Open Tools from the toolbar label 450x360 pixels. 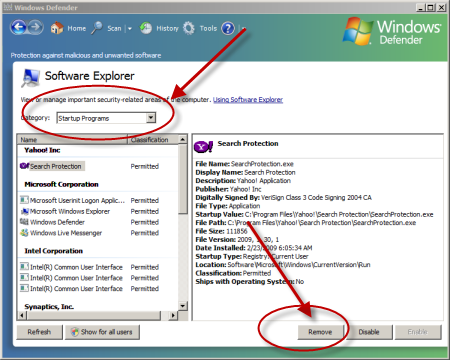(x=208, y=28)
